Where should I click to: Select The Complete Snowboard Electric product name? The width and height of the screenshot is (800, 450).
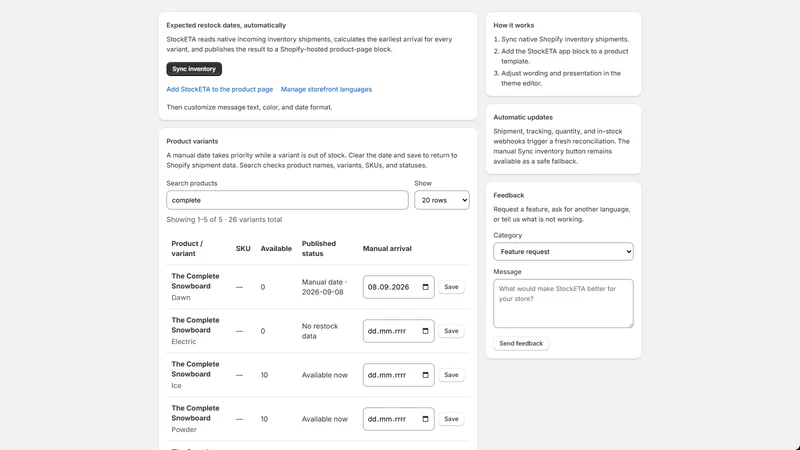pyautogui.click(x=195, y=325)
